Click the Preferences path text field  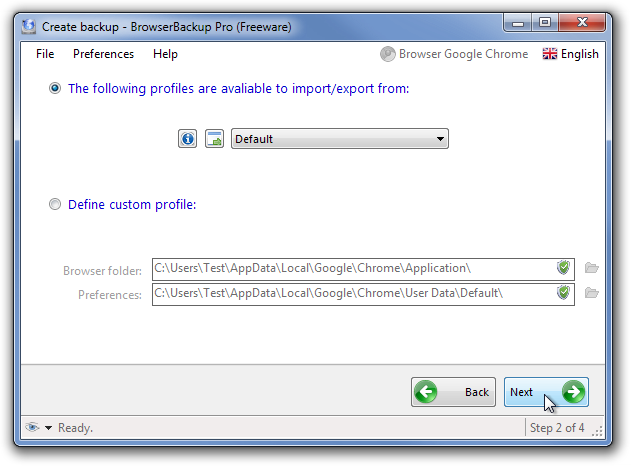coord(353,293)
